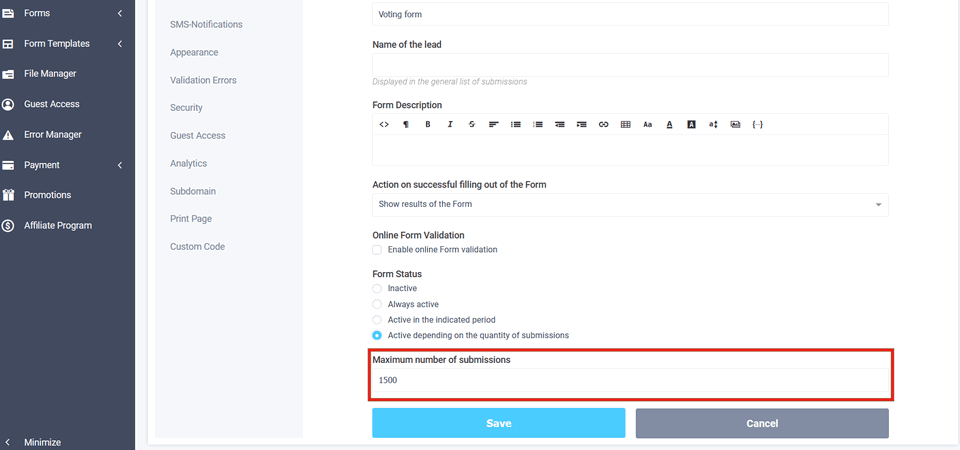Screen dimensions: 960x450
Task: Click the Maximum number of submissions field
Action: pyautogui.click(x=630, y=381)
